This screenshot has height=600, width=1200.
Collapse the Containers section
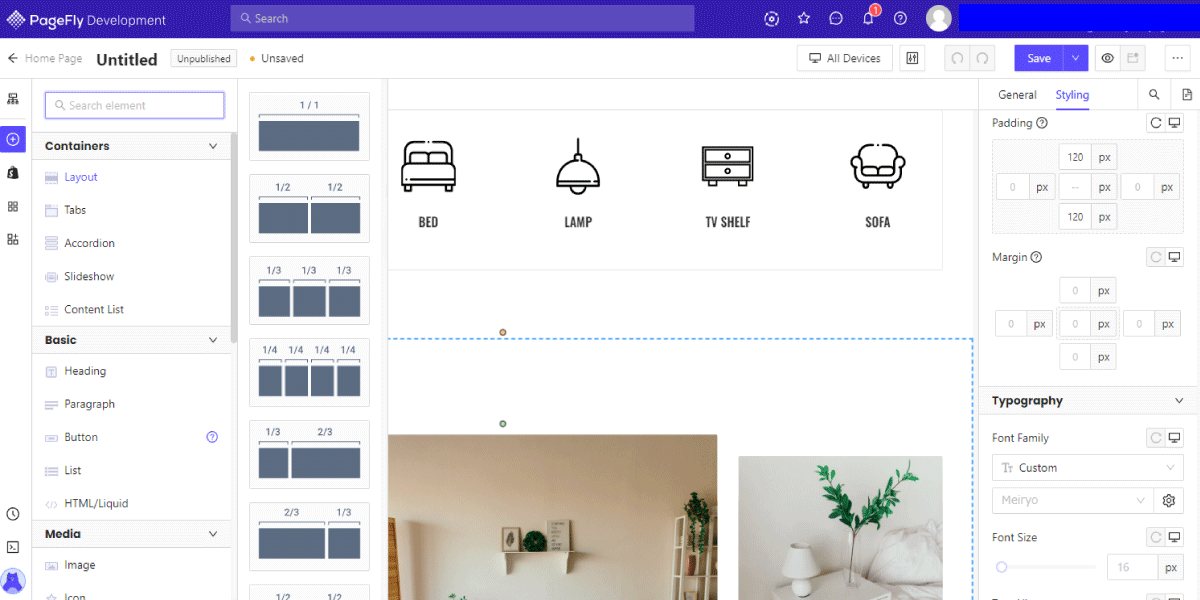(x=213, y=146)
